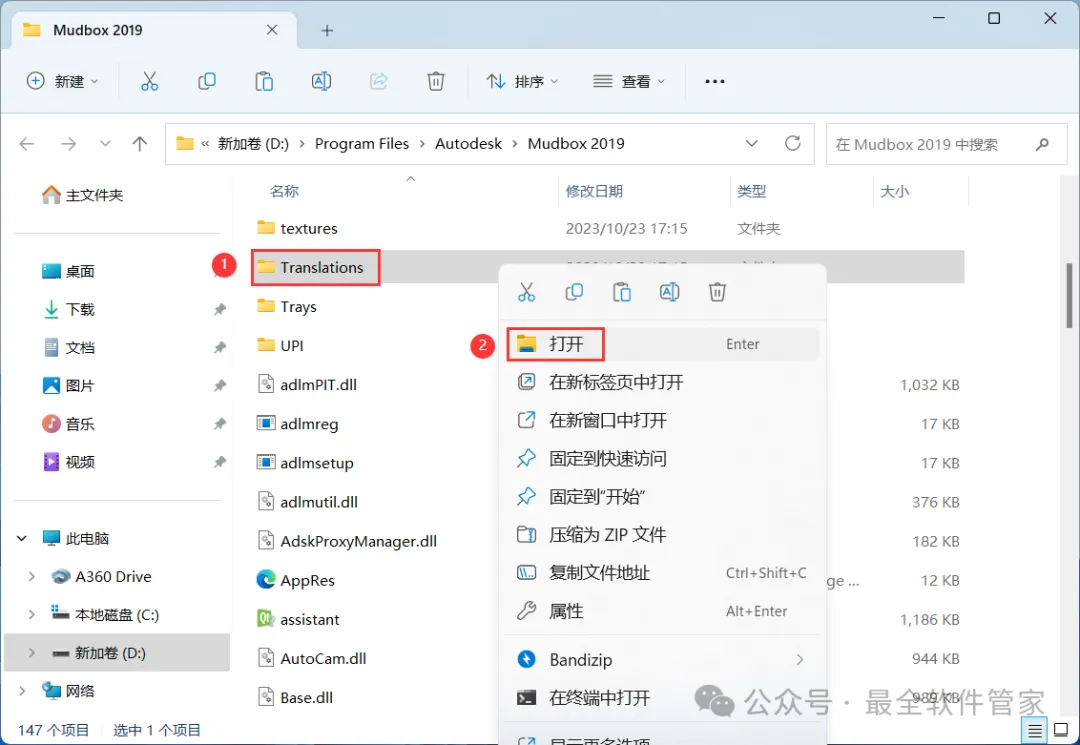Switch to the large icons view in the status bar
The image size is (1080, 745).
[x=1061, y=730]
